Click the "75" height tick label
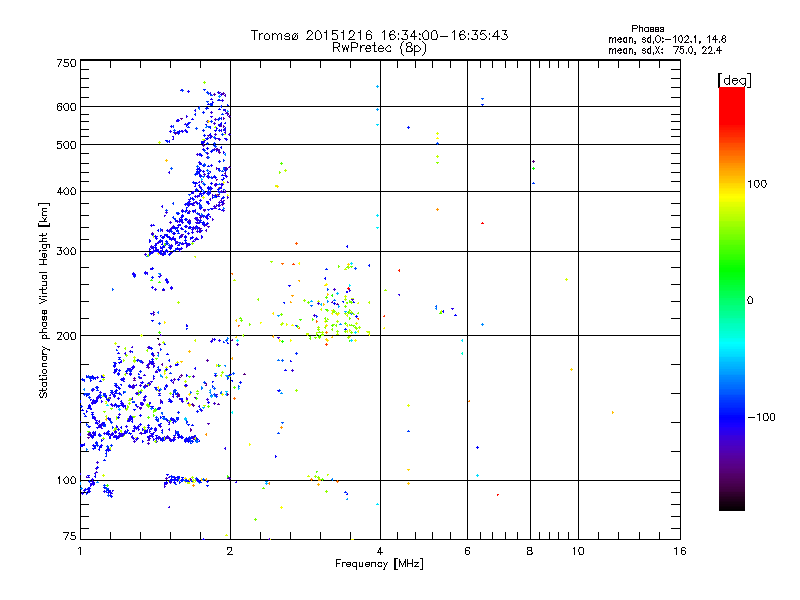The width and height of the screenshot is (800, 600). pyautogui.click(x=70, y=536)
